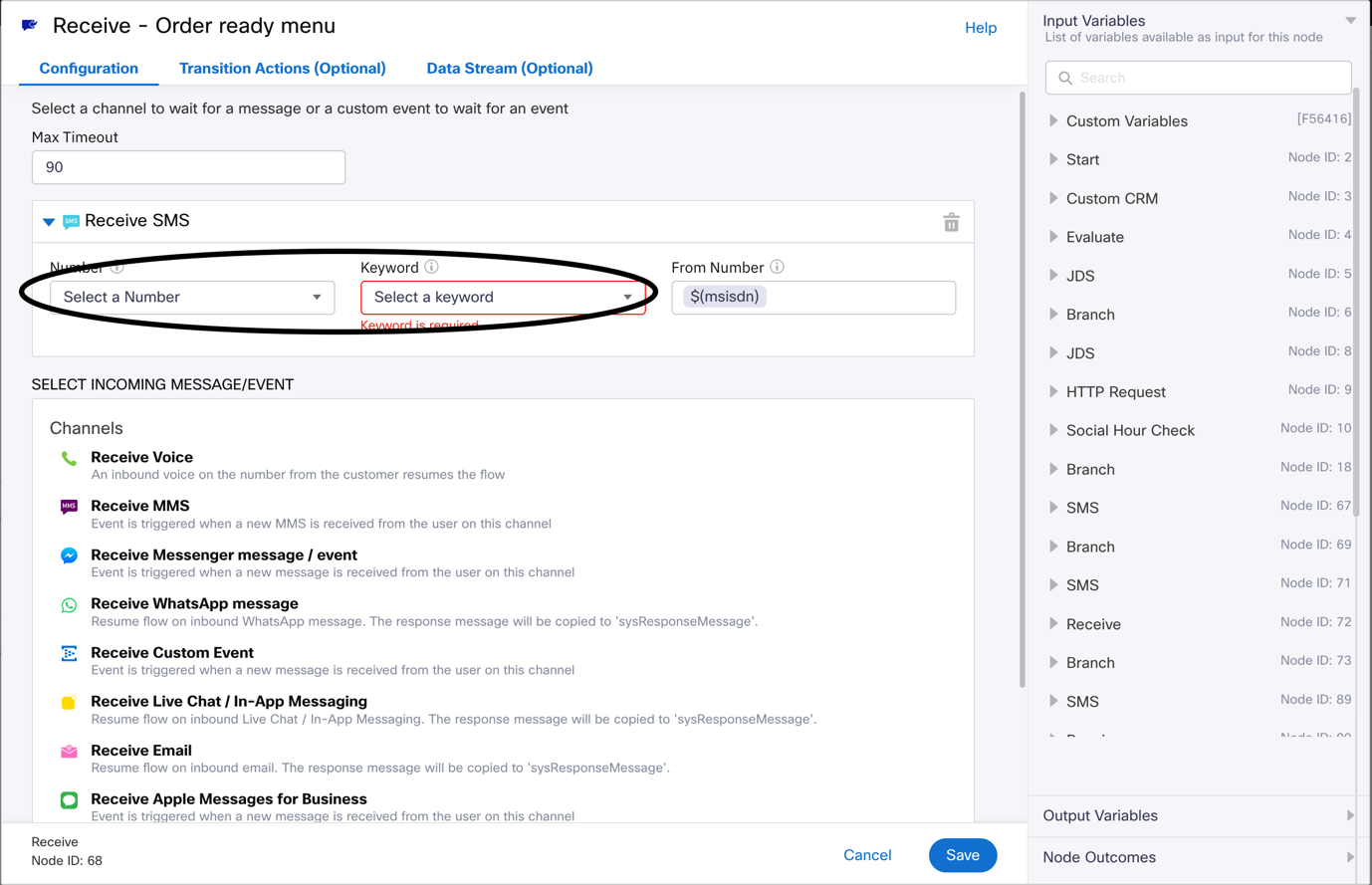Click Branch row with Node ID 18

(1199, 469)
